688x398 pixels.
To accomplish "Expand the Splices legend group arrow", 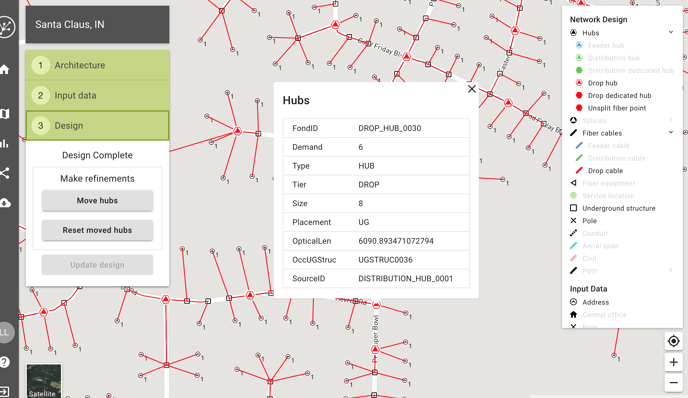I will point(670,120).
